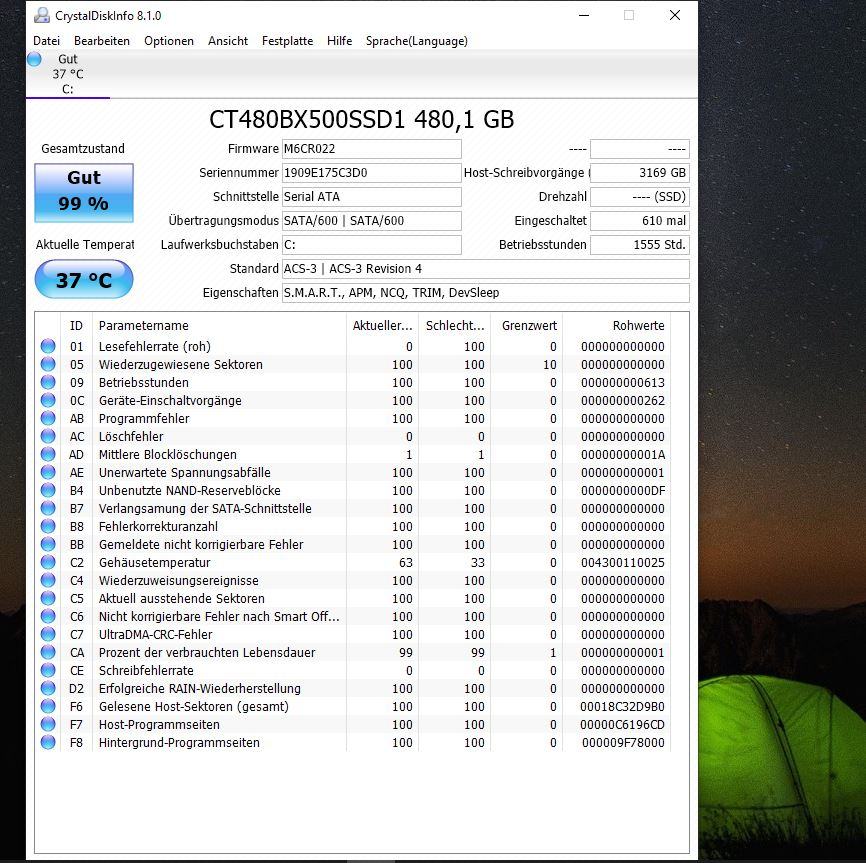Click the Standard field ACS-3 Revision 4
Viewport: 866px width, 863px height.
[485, 269]
